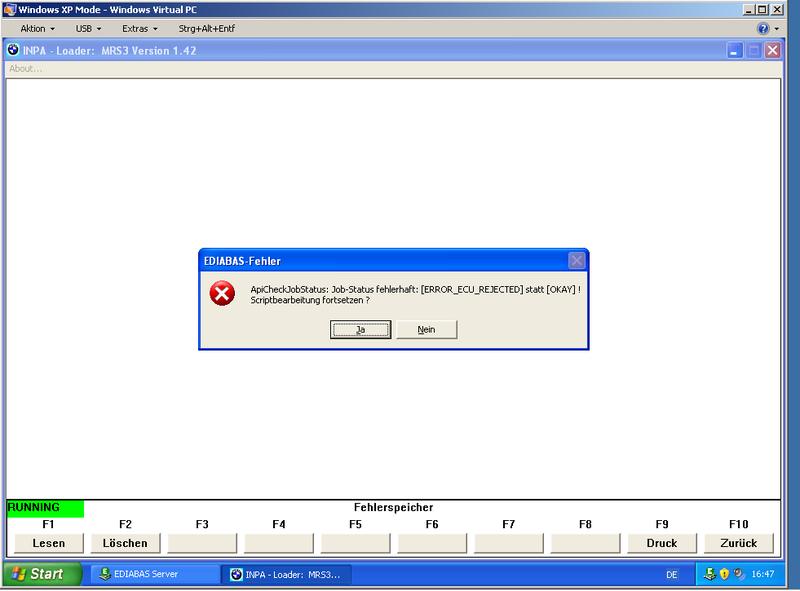The width and height of the screenshot is (800, 591).
Task: Click the green RUNNING status indicator
Action: [x=45, y=508]
